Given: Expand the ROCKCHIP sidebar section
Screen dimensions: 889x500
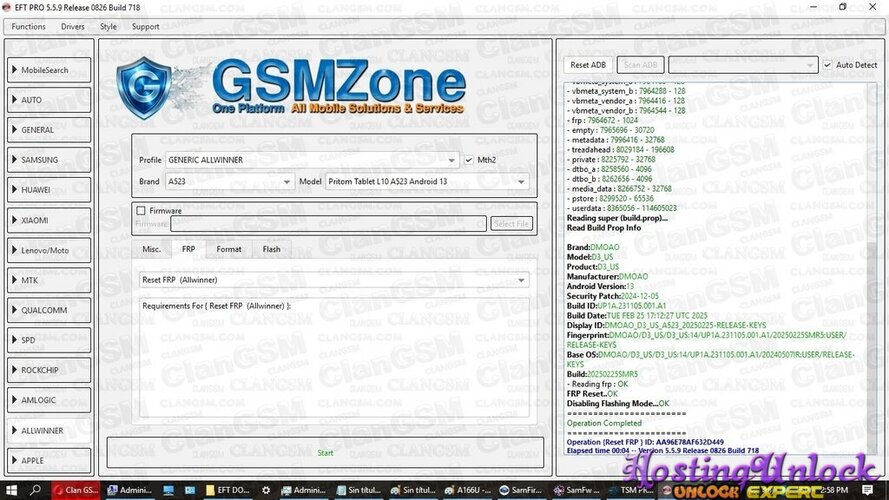Looking at the screenshot, I should click(x=49, y=370).
